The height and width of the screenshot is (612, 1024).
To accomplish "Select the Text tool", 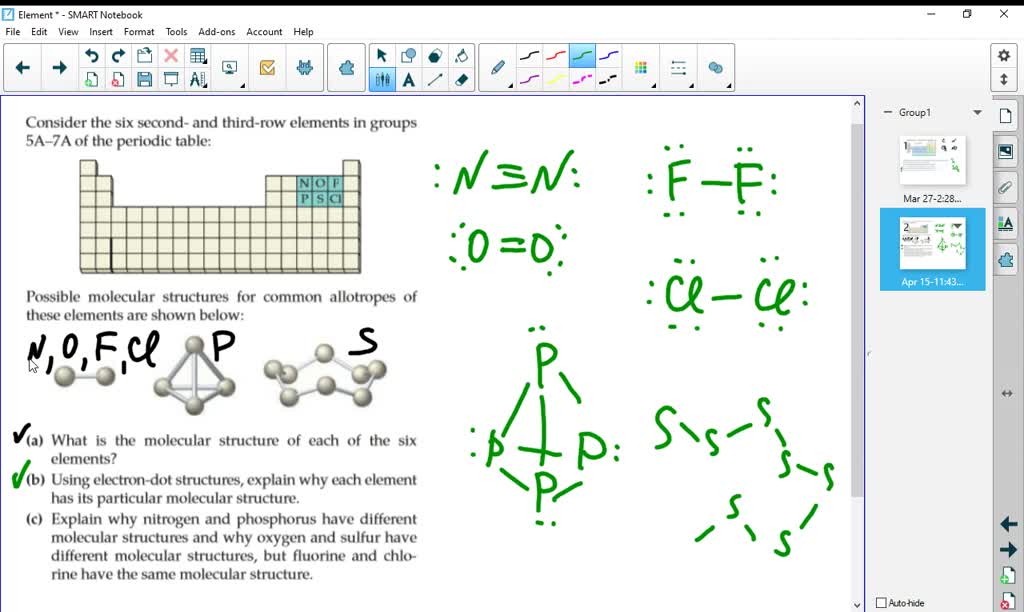I will point(408,79).
